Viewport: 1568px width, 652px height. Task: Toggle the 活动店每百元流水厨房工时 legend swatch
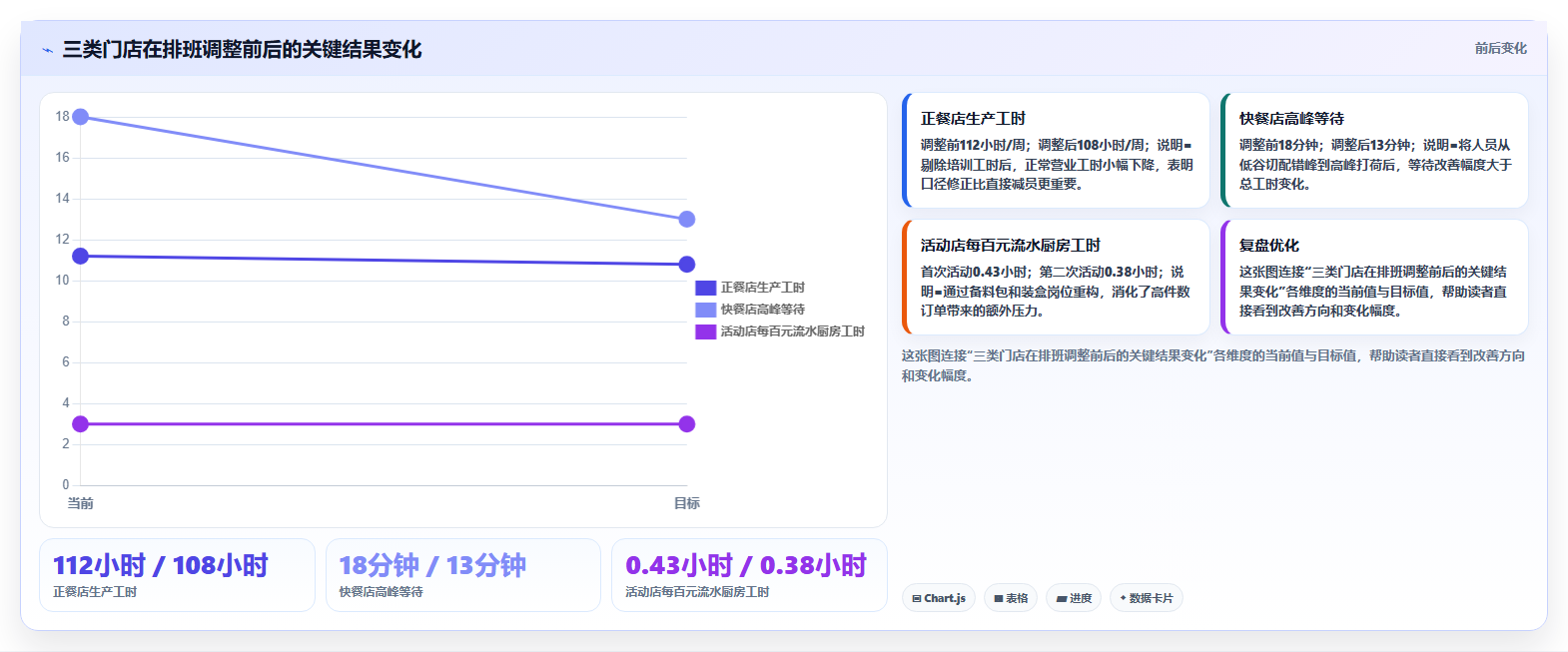pyautogui.click(x=705, y=331)
